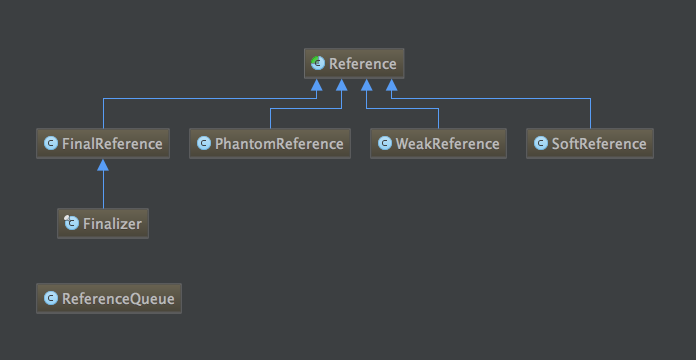Click the abstract class icon on Reference
The height and width of the screenshot is (360, 696).
tap(318, 63)
